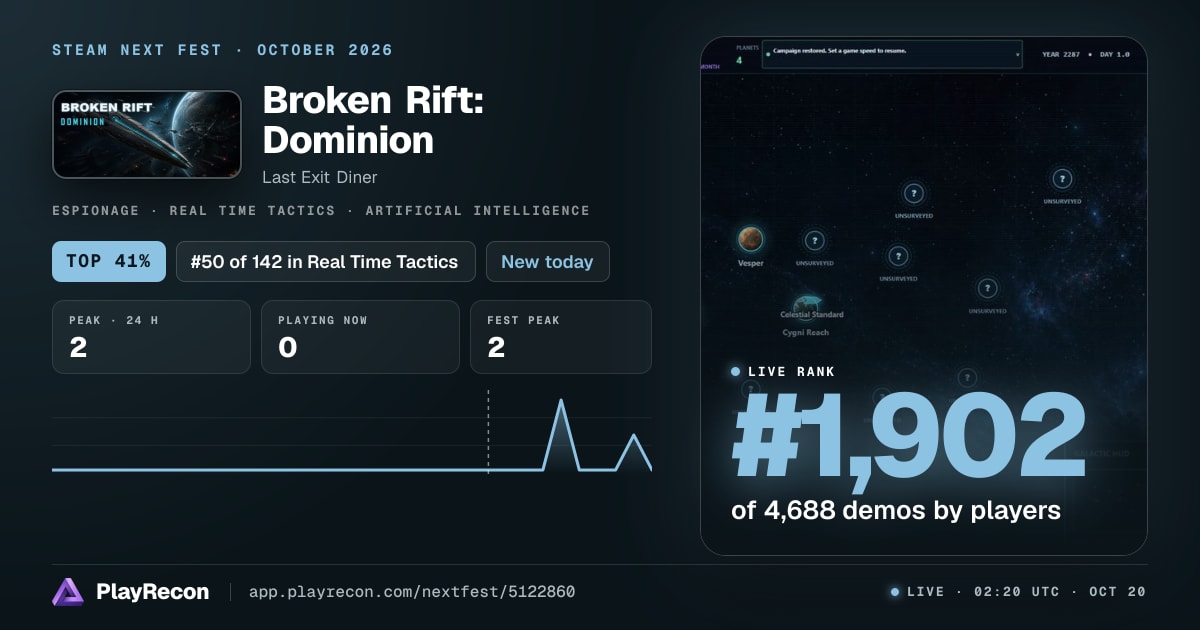Expand the campaign message log dropdown arrow

(x=1018, y=55)
